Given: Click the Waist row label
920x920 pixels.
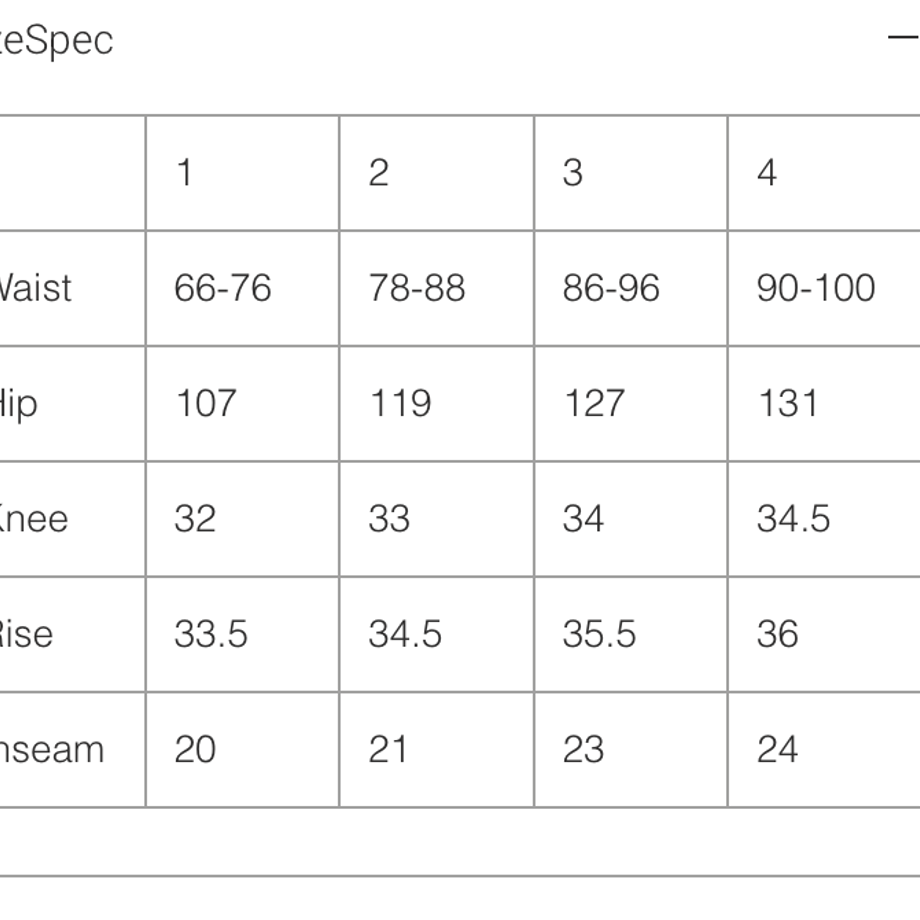Looking at the screenshot, I should [35, 288].
